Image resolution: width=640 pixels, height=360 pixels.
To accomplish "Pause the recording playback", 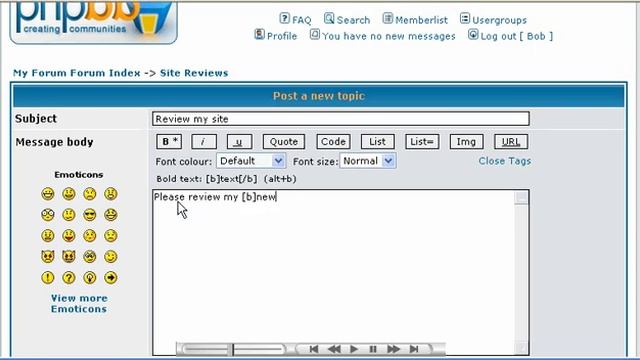I will coord(373,349).
